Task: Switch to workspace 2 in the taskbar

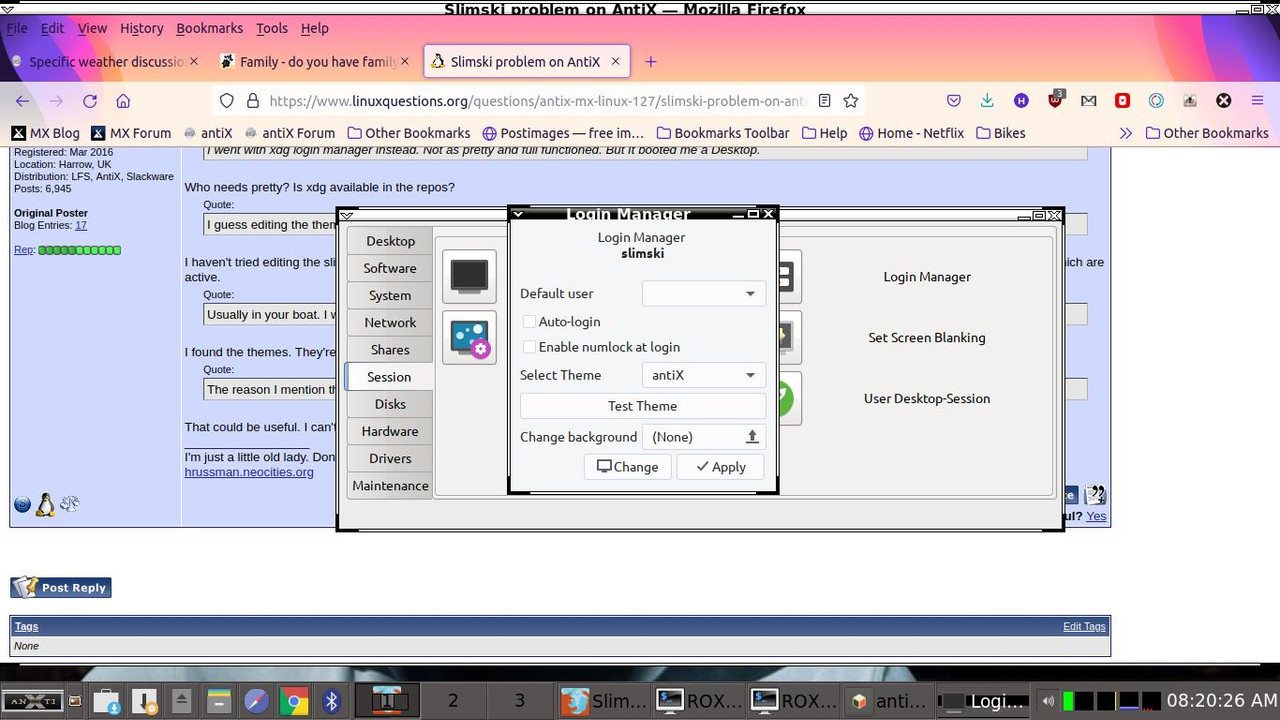Action: pos(453,701)
